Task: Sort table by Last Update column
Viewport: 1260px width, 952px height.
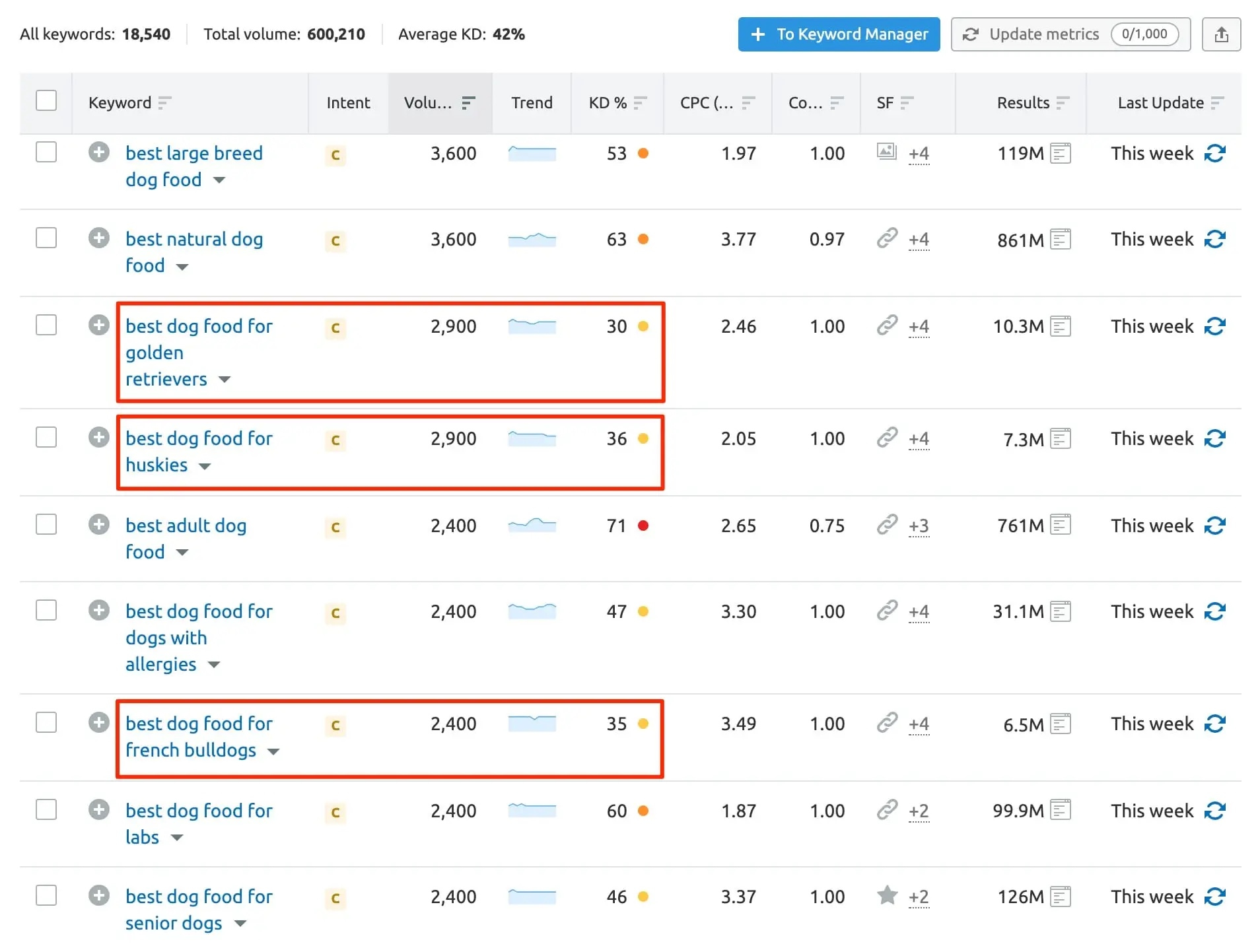Action: [1217, 102]
